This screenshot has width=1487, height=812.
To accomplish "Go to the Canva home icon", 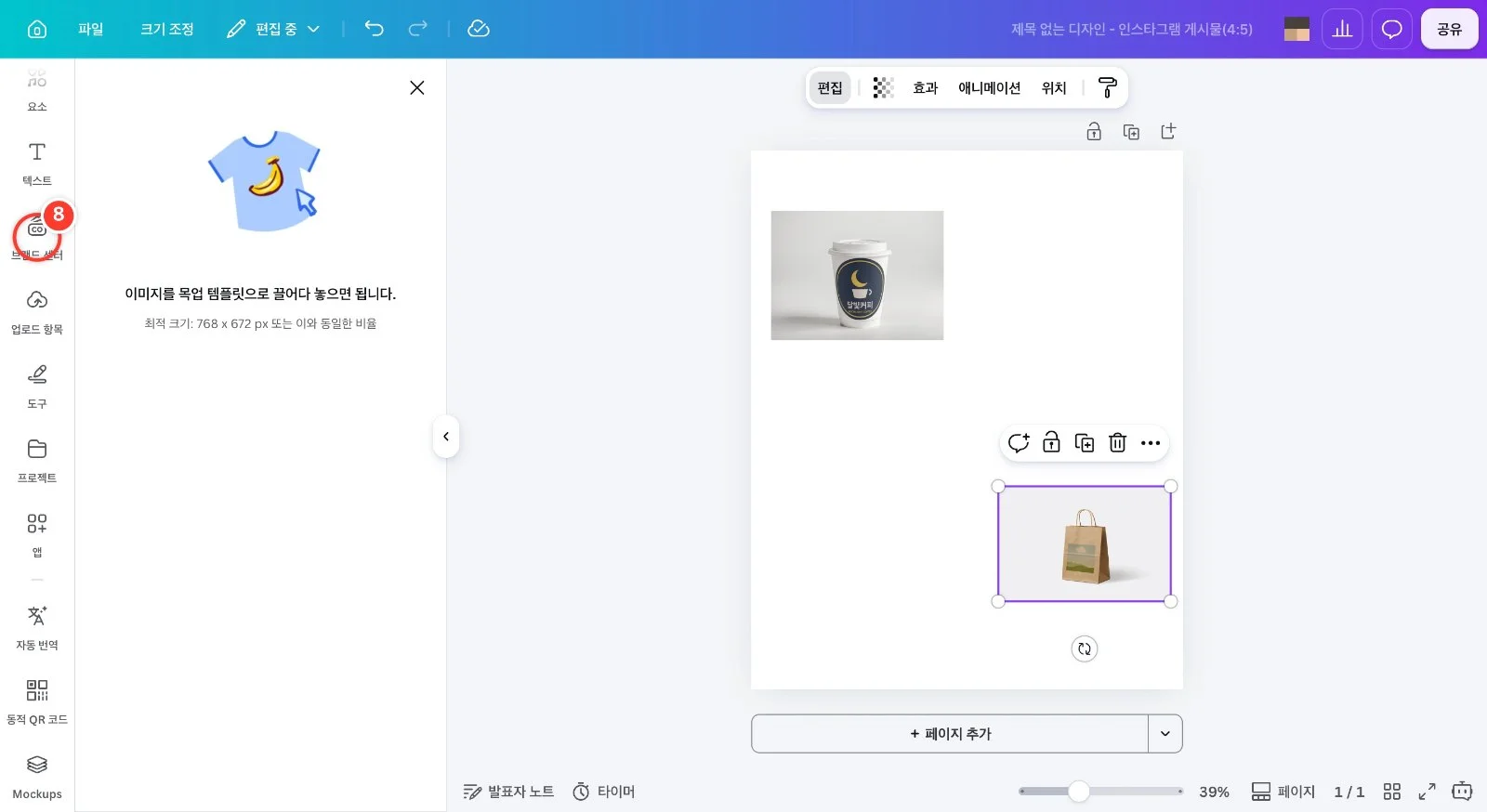I will 37,29.
